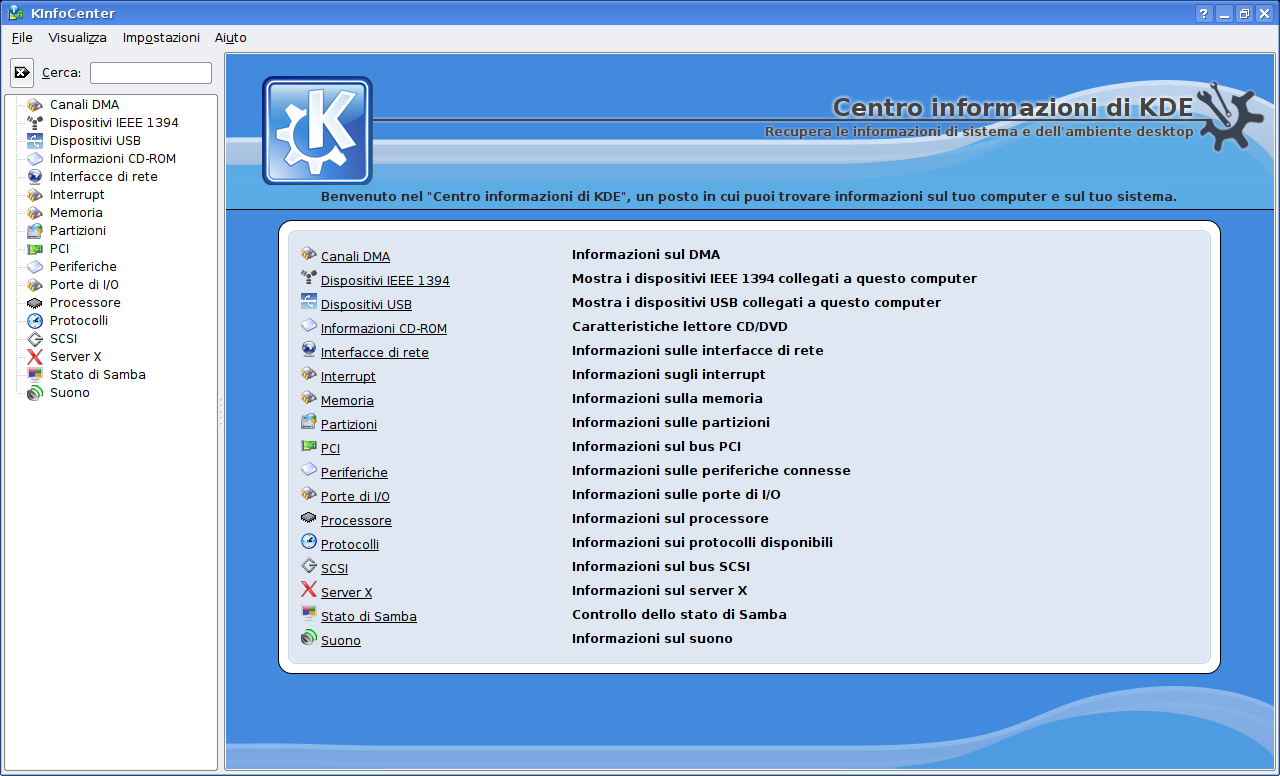This screenshot has height=776, width=1280.
Task: Click the PCI card icon in sidebar
Action: (35, 249)
